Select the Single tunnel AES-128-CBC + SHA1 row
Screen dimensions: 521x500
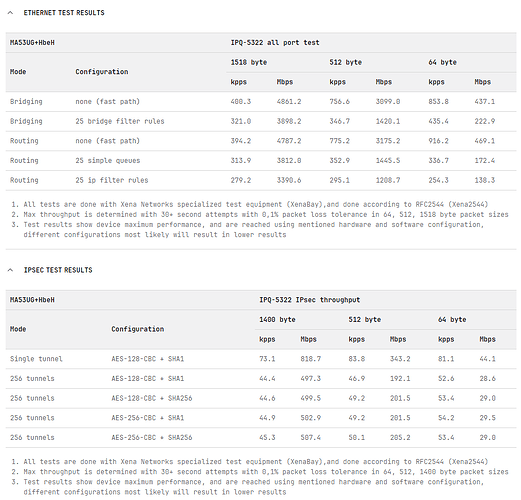[x=261, y=359]
